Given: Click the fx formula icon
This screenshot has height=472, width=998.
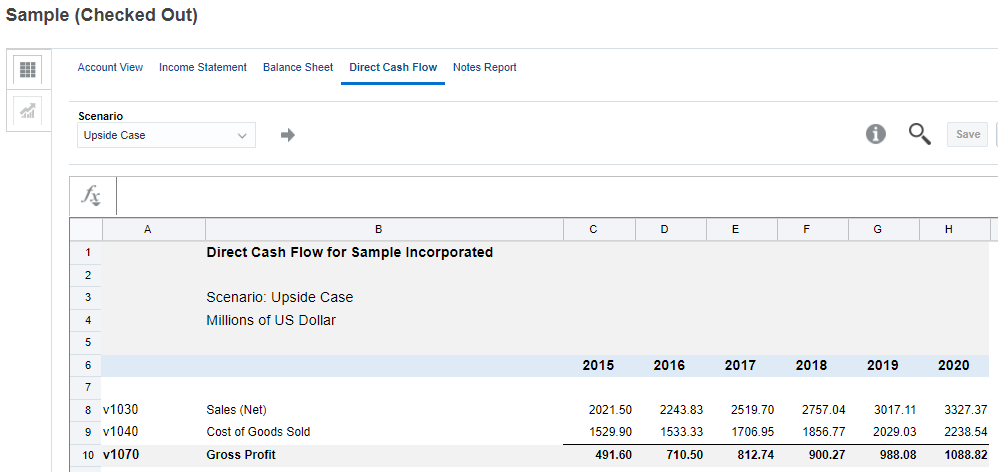Looking at the screenshot, I should tap(91, 195).
